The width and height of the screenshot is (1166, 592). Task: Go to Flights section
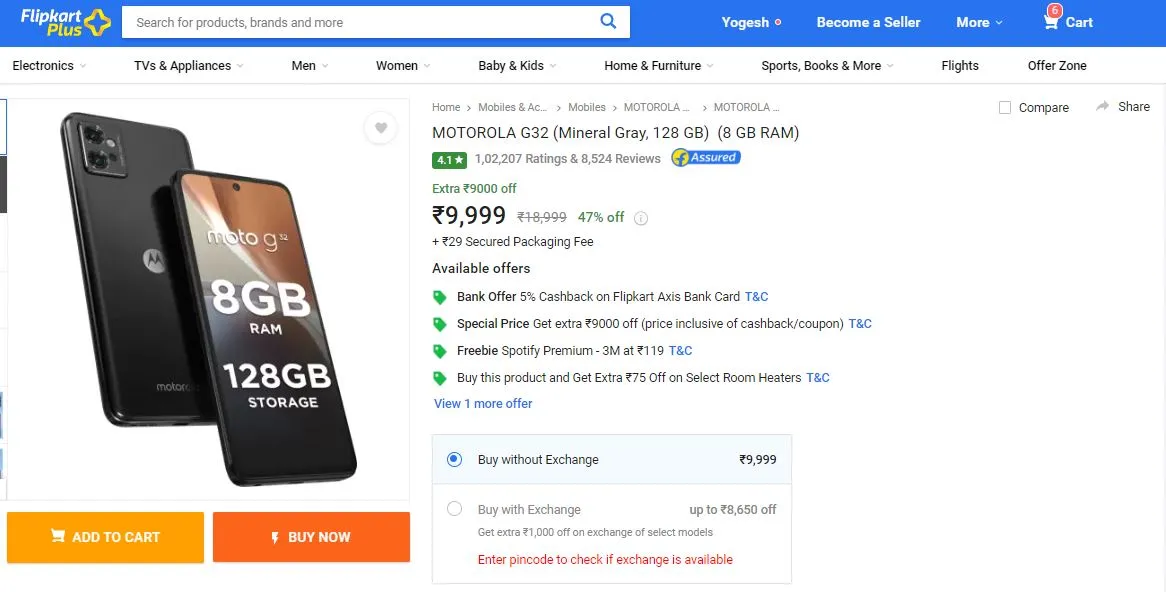pos(960,65)
